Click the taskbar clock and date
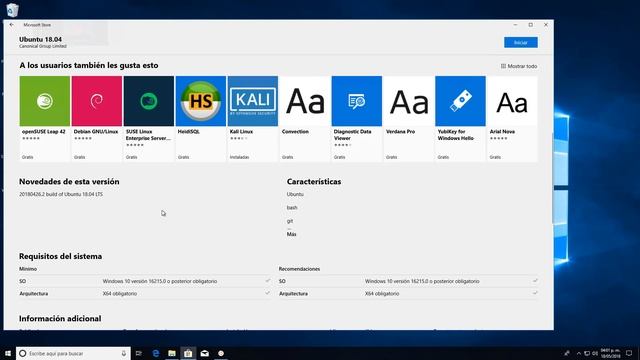 [611, 353]
